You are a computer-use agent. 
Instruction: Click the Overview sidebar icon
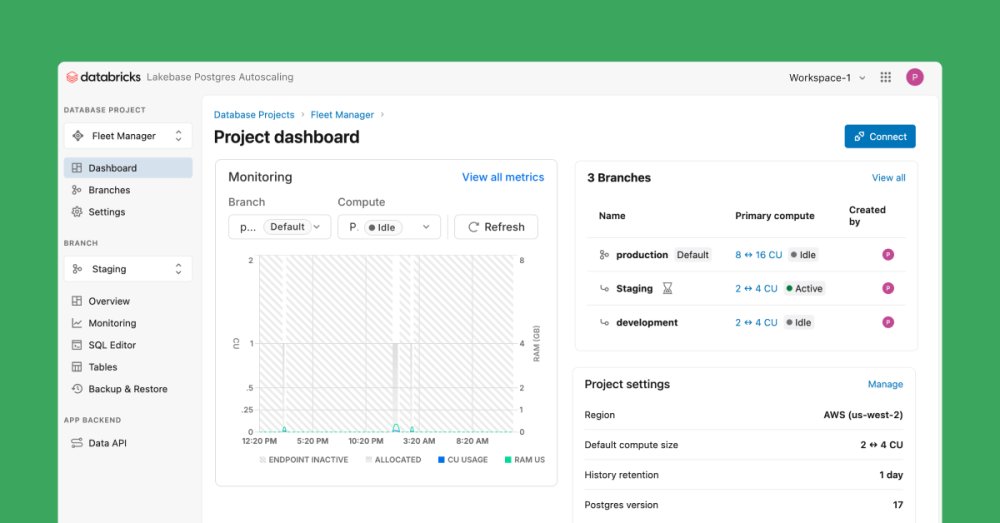pyautogui.click(x=77, y=301)
